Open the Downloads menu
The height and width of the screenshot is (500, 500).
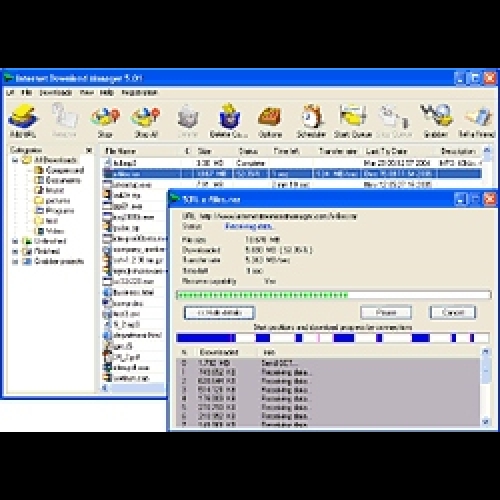(x=55, y=93)
